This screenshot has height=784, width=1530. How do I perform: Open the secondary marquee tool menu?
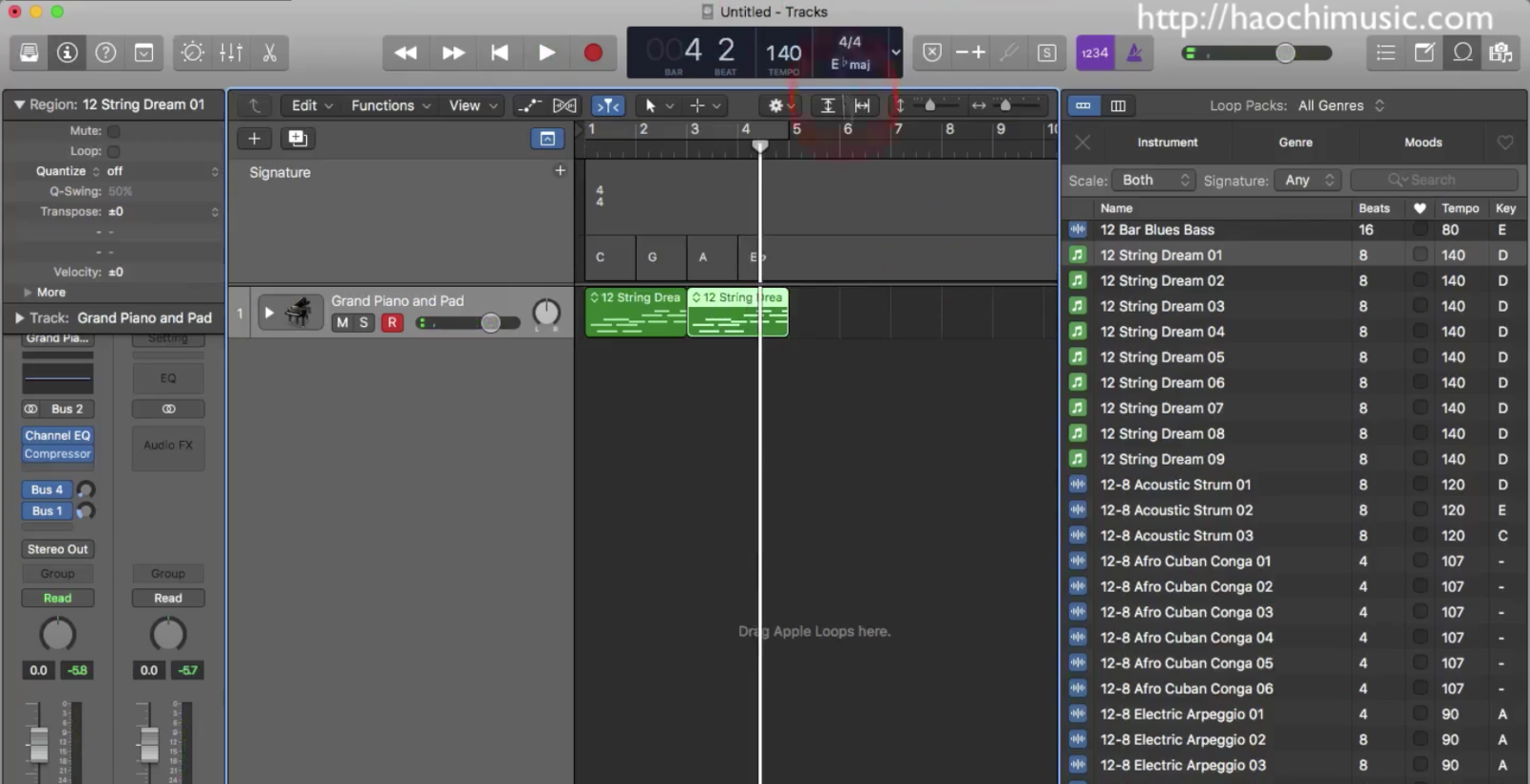click(706, 105)
